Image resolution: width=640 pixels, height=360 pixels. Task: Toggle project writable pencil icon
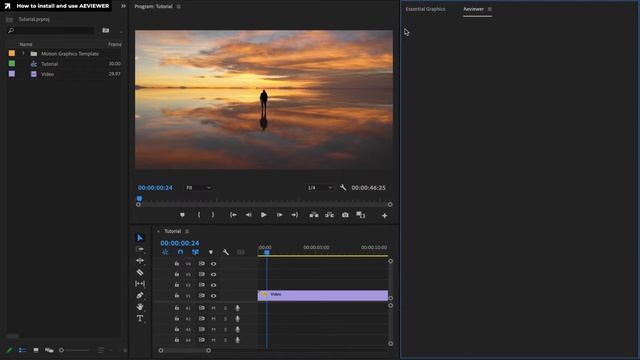coord(9,350)
